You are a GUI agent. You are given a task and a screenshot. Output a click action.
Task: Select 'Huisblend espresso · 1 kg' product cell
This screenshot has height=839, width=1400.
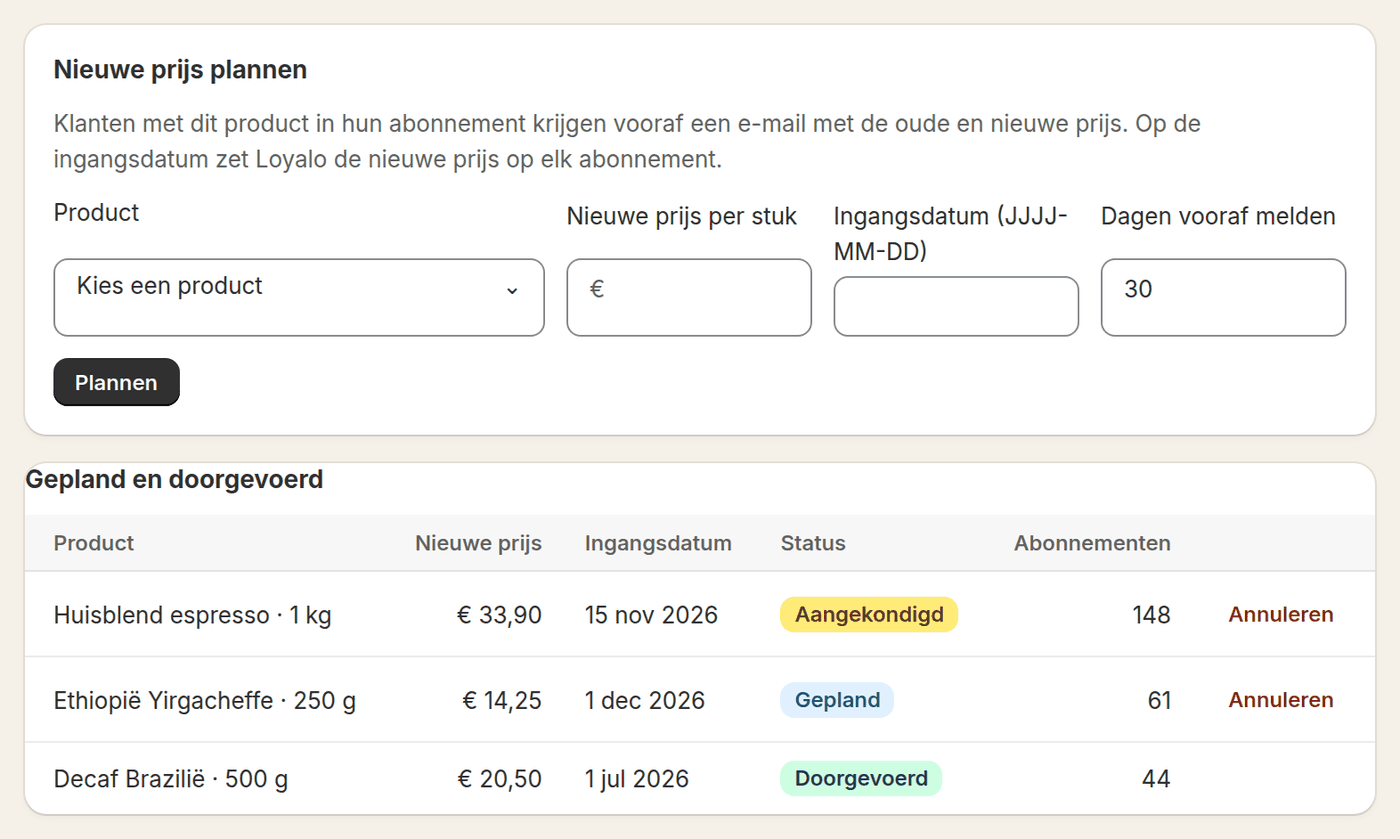pos(193,614)
